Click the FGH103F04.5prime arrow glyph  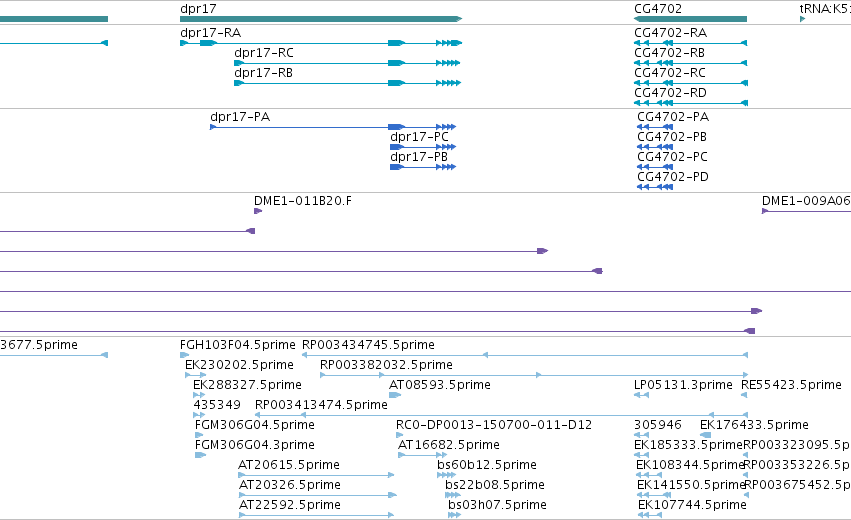(185, 355)
